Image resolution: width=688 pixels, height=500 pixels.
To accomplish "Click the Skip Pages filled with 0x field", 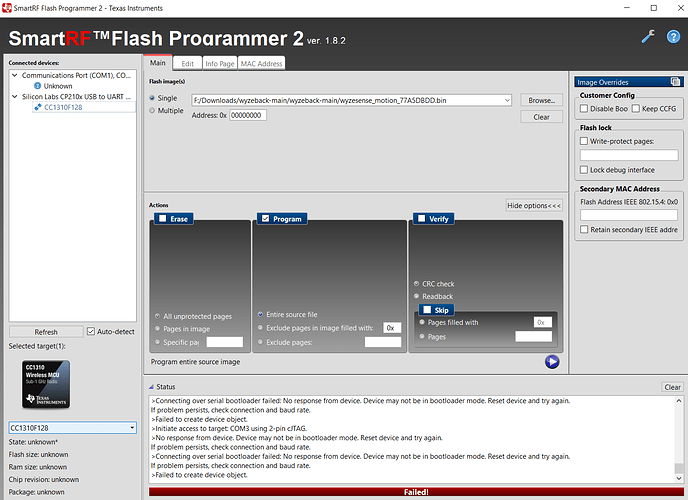I will coord(543,322).
